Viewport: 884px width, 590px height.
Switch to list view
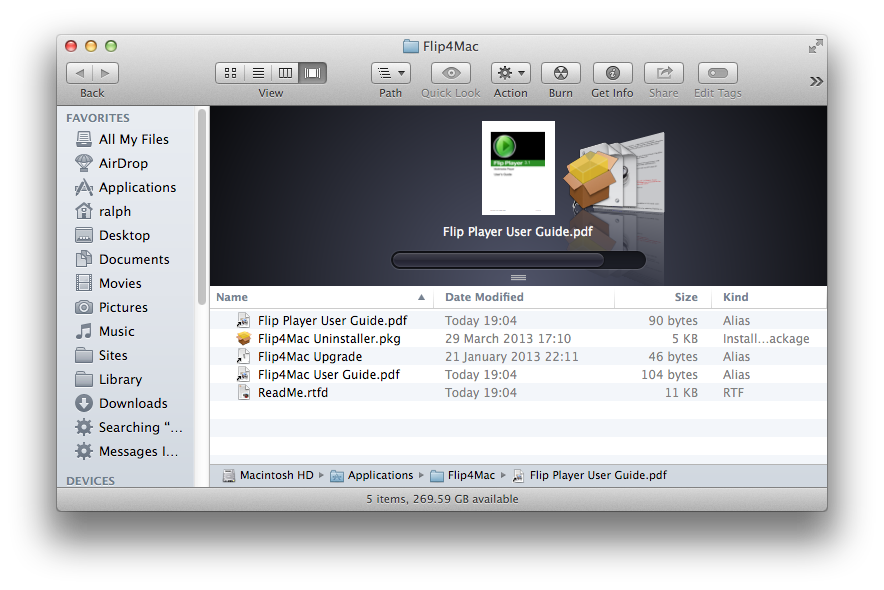pos(258,73)
